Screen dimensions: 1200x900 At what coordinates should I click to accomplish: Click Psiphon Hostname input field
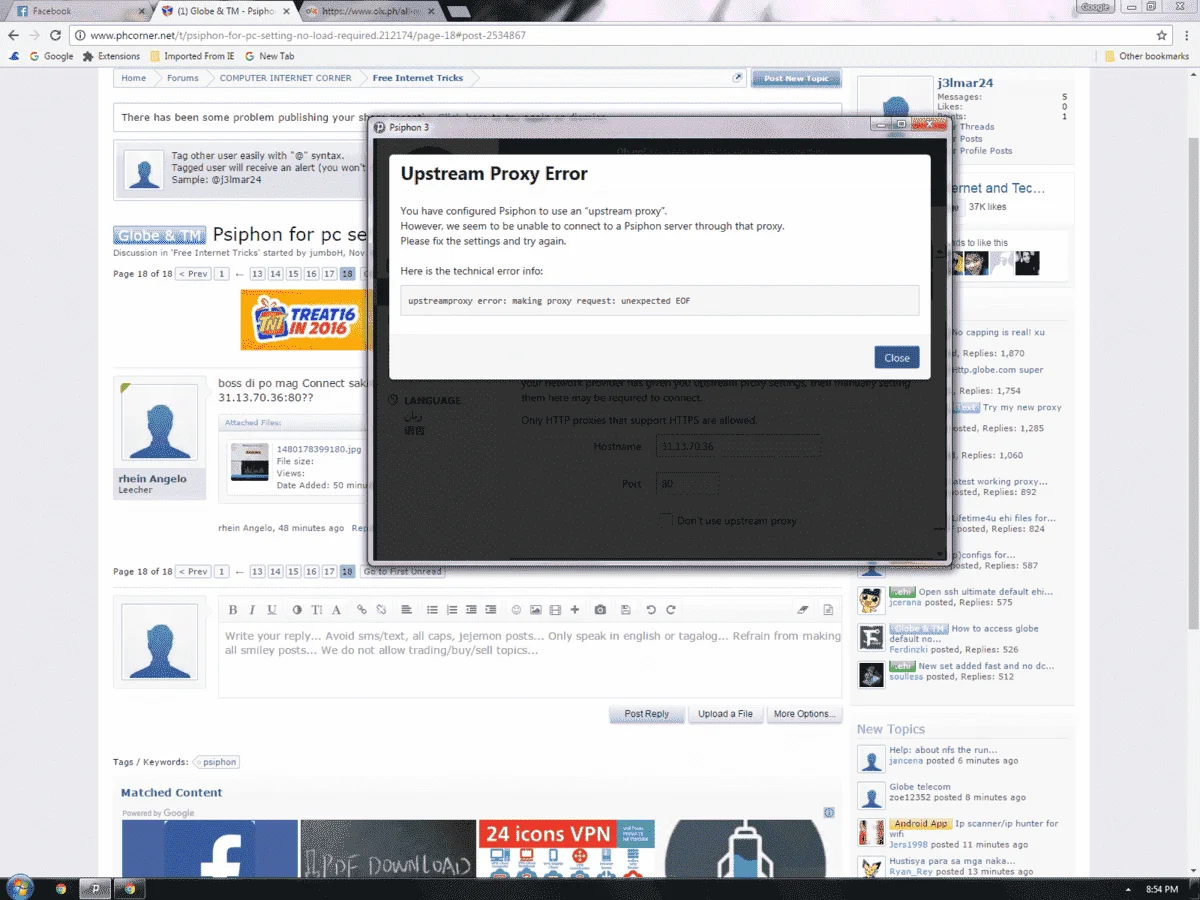738,447
